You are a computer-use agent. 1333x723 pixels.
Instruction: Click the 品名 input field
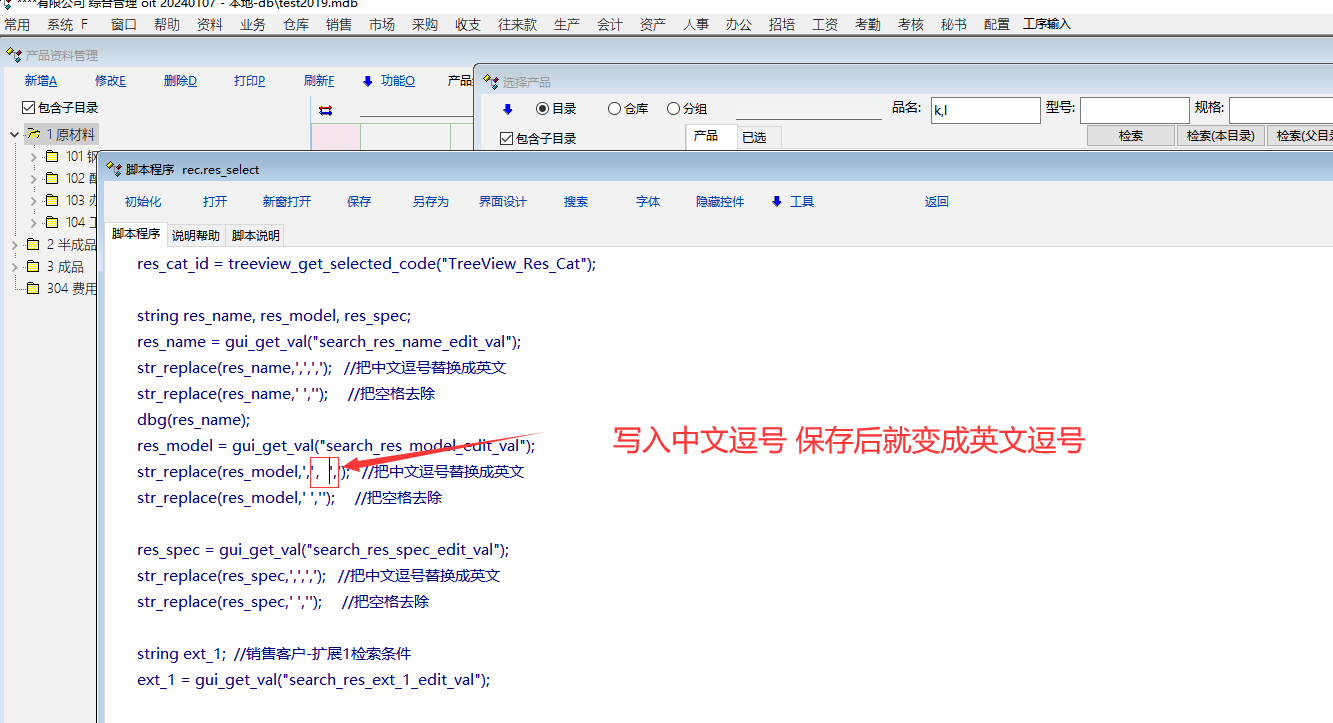985,110
